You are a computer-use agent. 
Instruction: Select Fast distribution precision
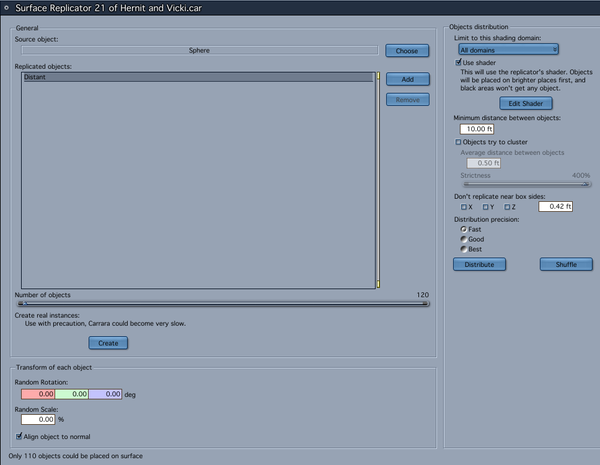[x=464, y=229]
